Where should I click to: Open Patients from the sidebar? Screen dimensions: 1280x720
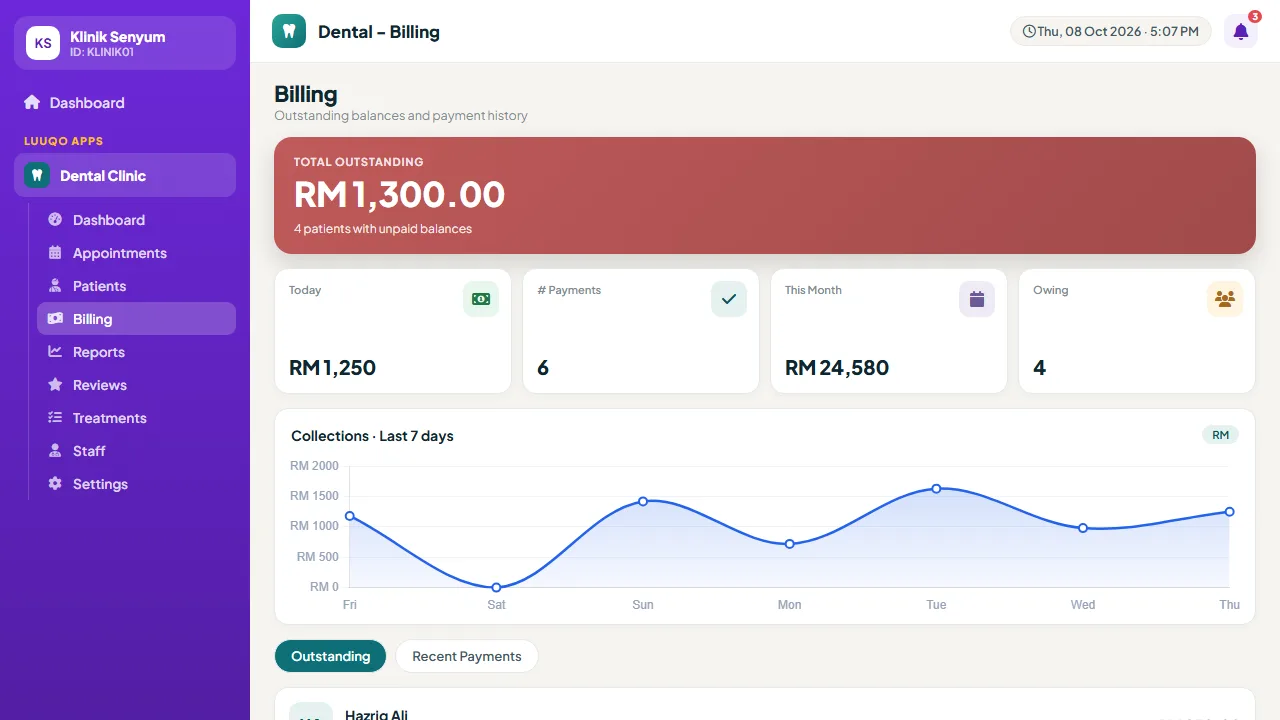coord(136,286)
